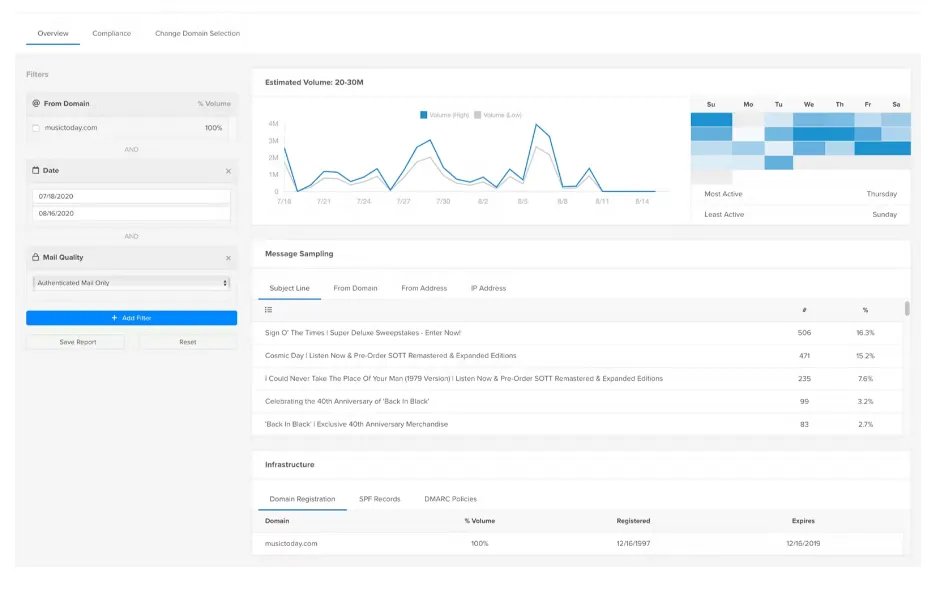Check the musictoday.com domain checkbox
The width and height of the screenshot is (945, 601).
[36, 128]
